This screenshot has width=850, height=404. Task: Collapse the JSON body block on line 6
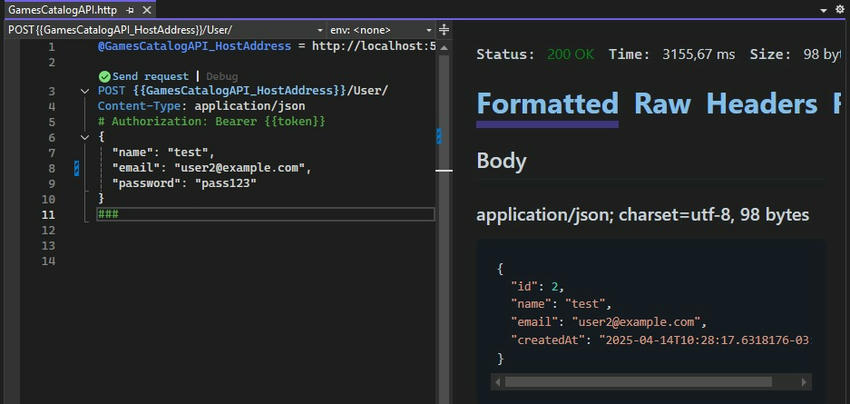[x=85, y=138]
